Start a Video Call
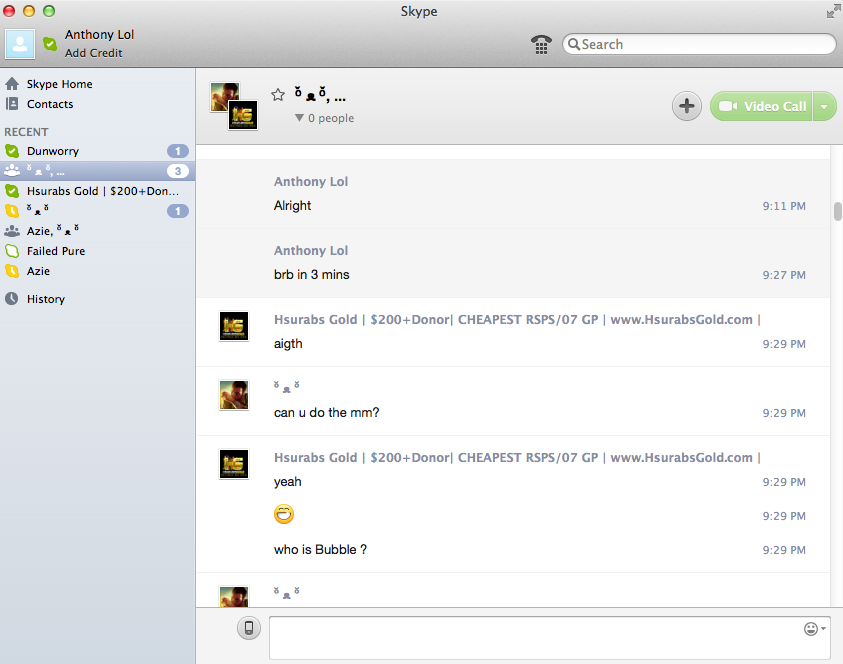The height and width of the screenshot is (664, 843). 761,106
